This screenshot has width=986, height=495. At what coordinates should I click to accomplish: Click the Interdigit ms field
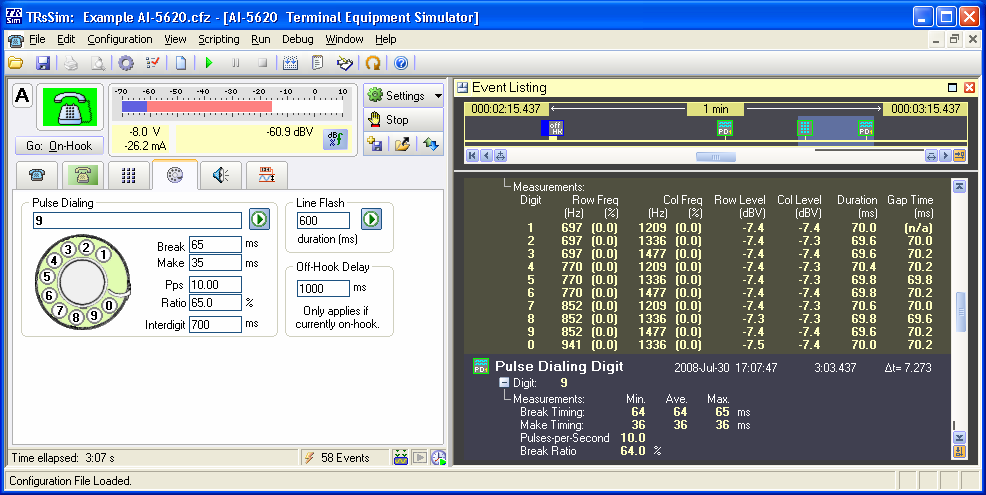click(x=215, y=325)
